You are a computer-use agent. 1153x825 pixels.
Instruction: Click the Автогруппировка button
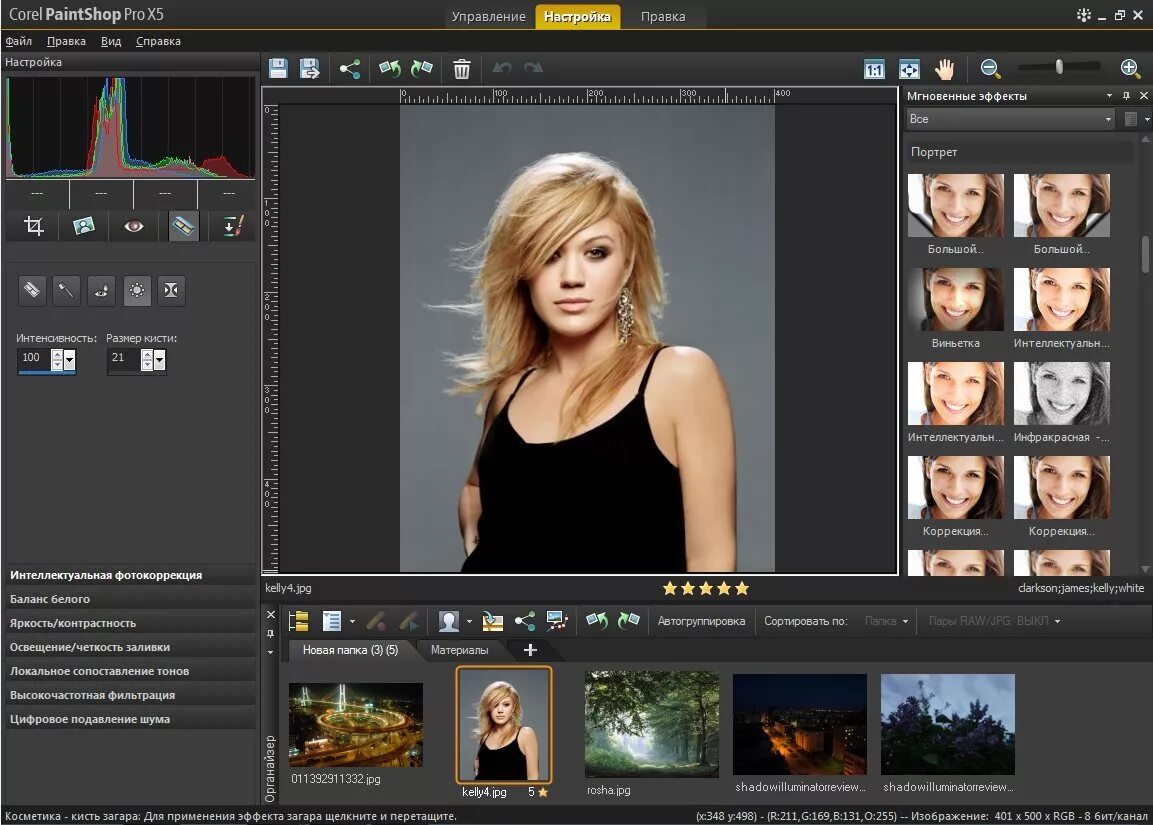[x=701, y=621]
